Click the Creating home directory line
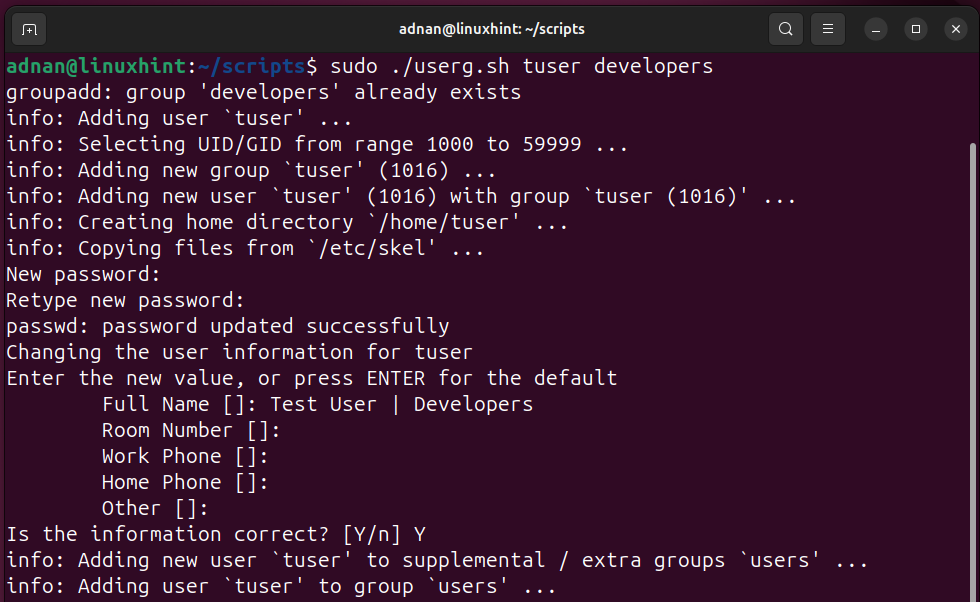Viewport: 980px width, 602px height. [287, 223]
